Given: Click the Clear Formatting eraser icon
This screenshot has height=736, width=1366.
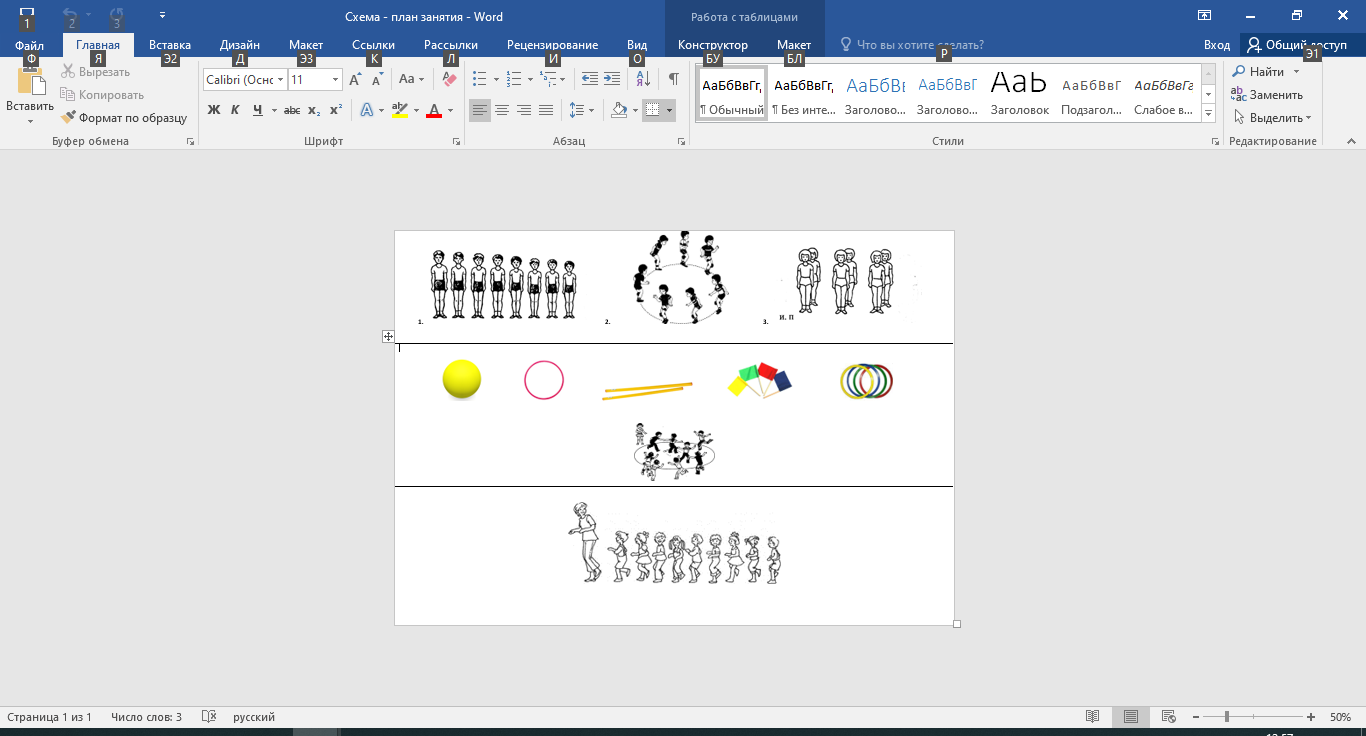Looking at the screenshot, I should 449,79.
